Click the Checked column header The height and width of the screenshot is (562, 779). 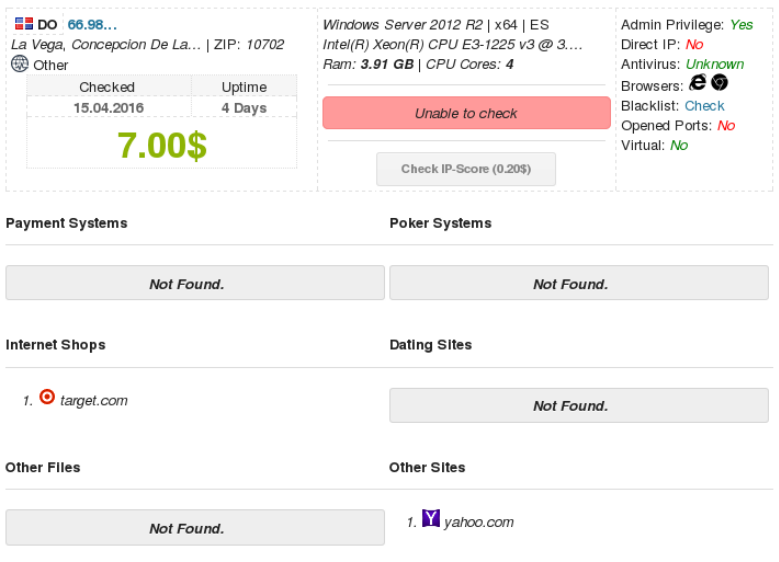(107, 87)
